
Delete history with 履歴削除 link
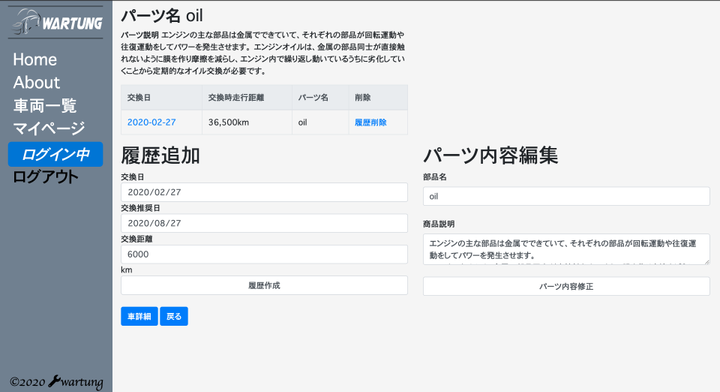click(x=371, y=123)
